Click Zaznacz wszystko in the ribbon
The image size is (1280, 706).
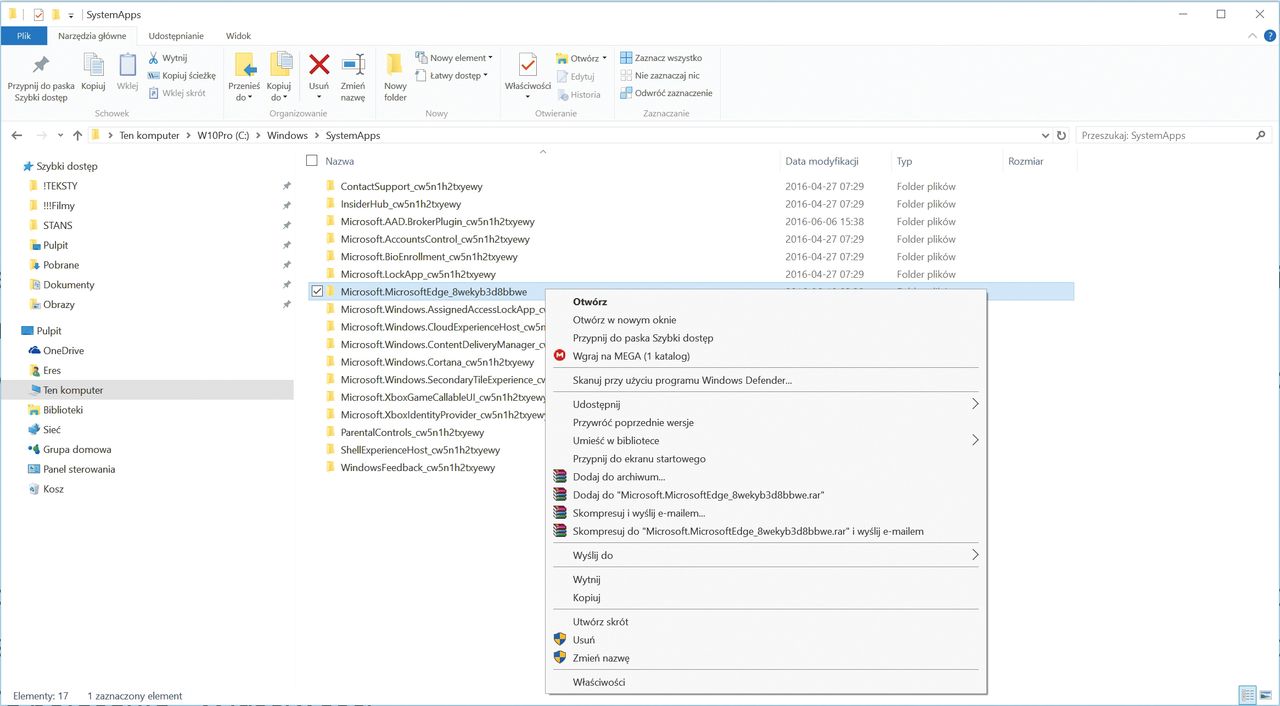tap(661, 58)
